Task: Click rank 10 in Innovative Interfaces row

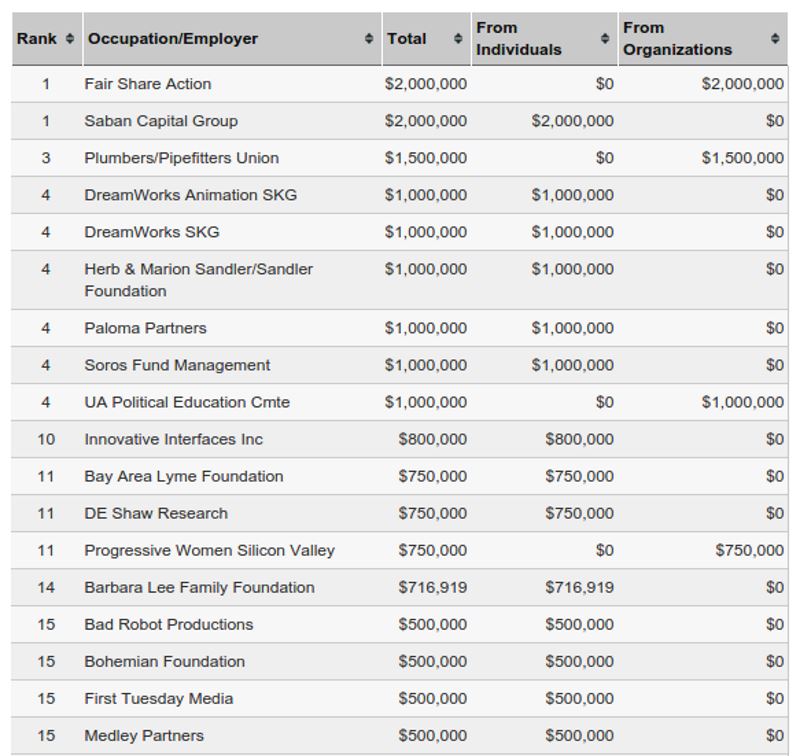Action: pos(46,439)
